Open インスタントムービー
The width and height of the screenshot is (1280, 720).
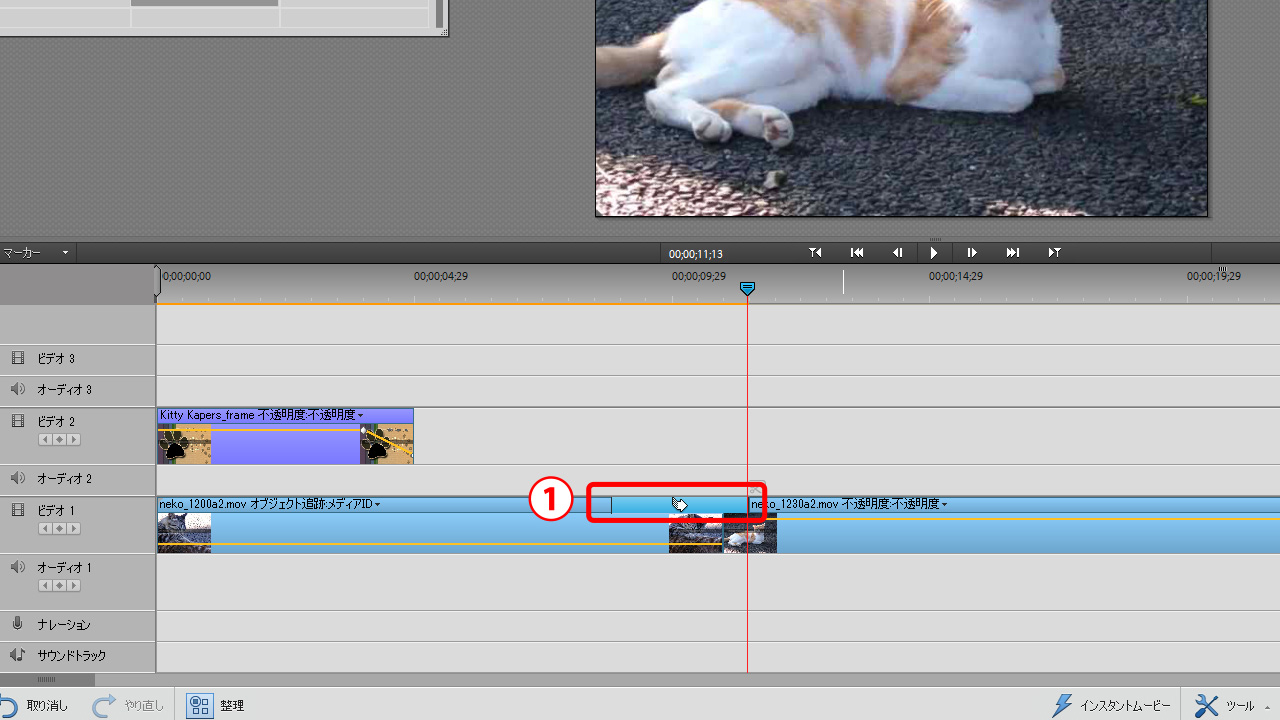click(1111, 706)
